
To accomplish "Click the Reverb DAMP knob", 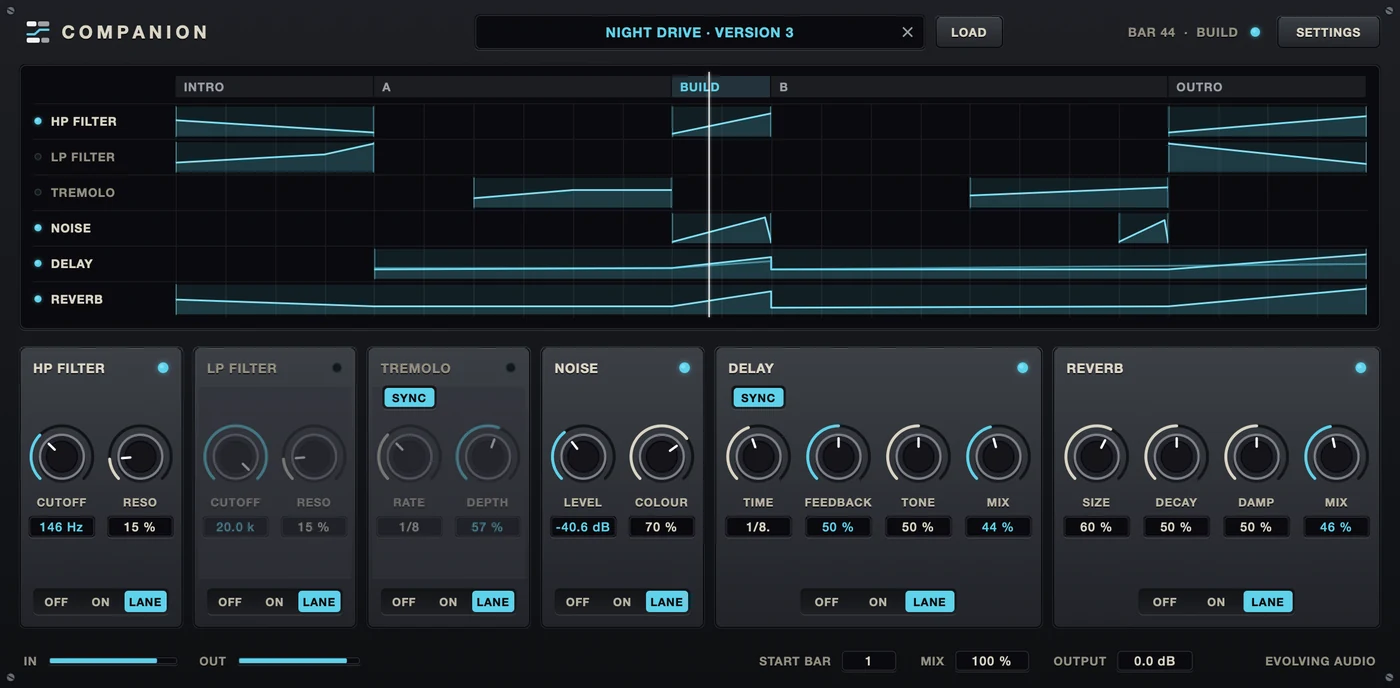I will 1256,457.
